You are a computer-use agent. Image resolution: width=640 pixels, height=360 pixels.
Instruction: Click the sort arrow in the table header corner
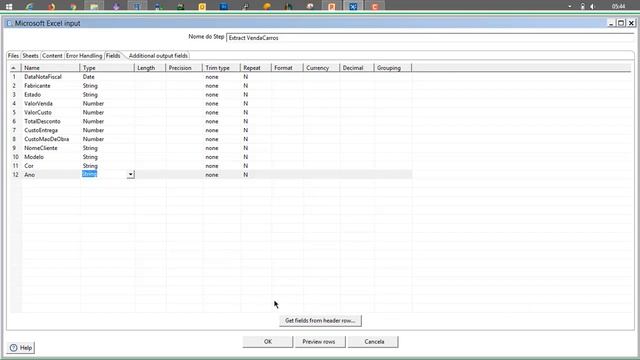(13, 68)
